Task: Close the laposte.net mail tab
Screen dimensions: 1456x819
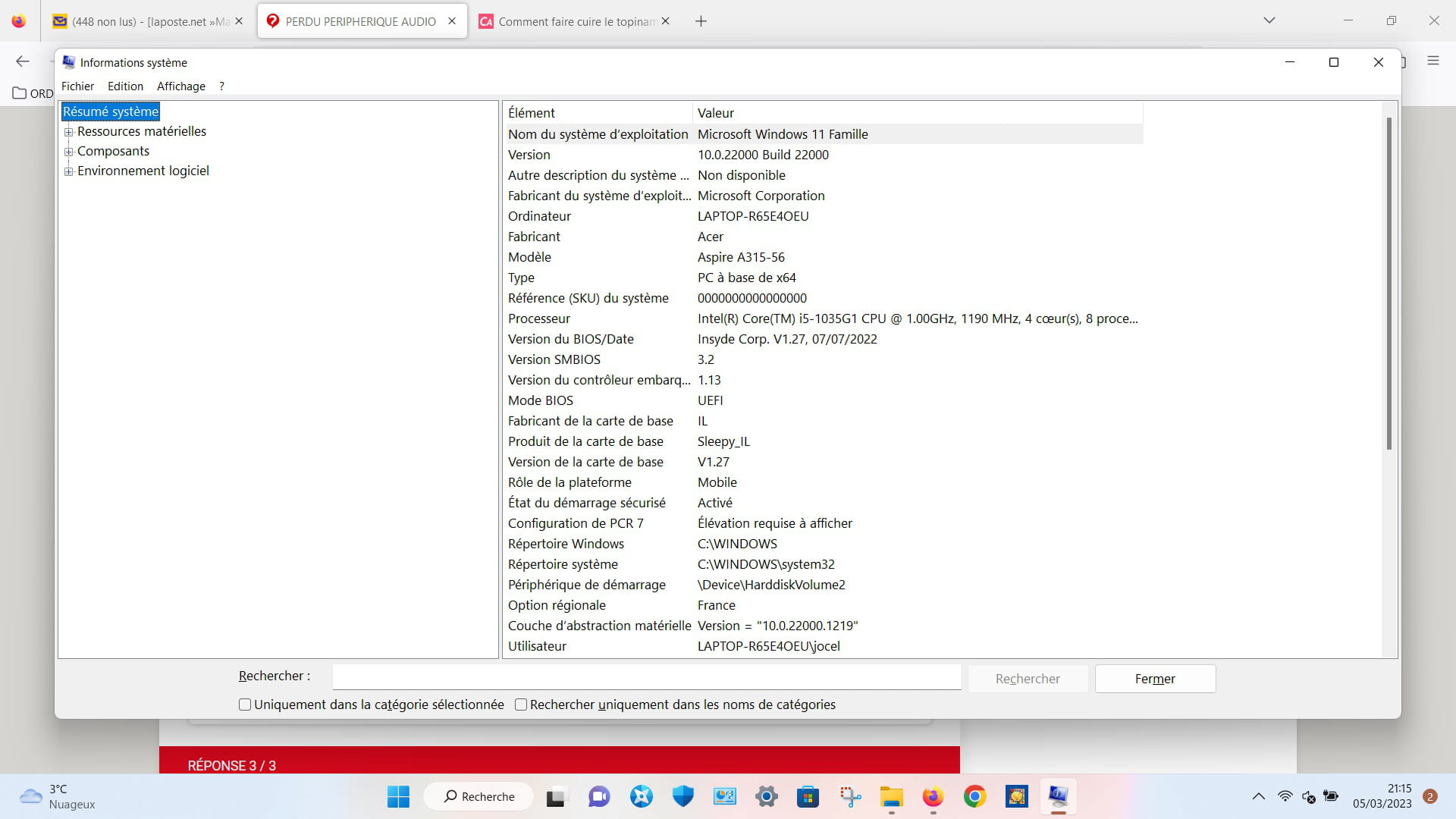Action: (239, 21)
